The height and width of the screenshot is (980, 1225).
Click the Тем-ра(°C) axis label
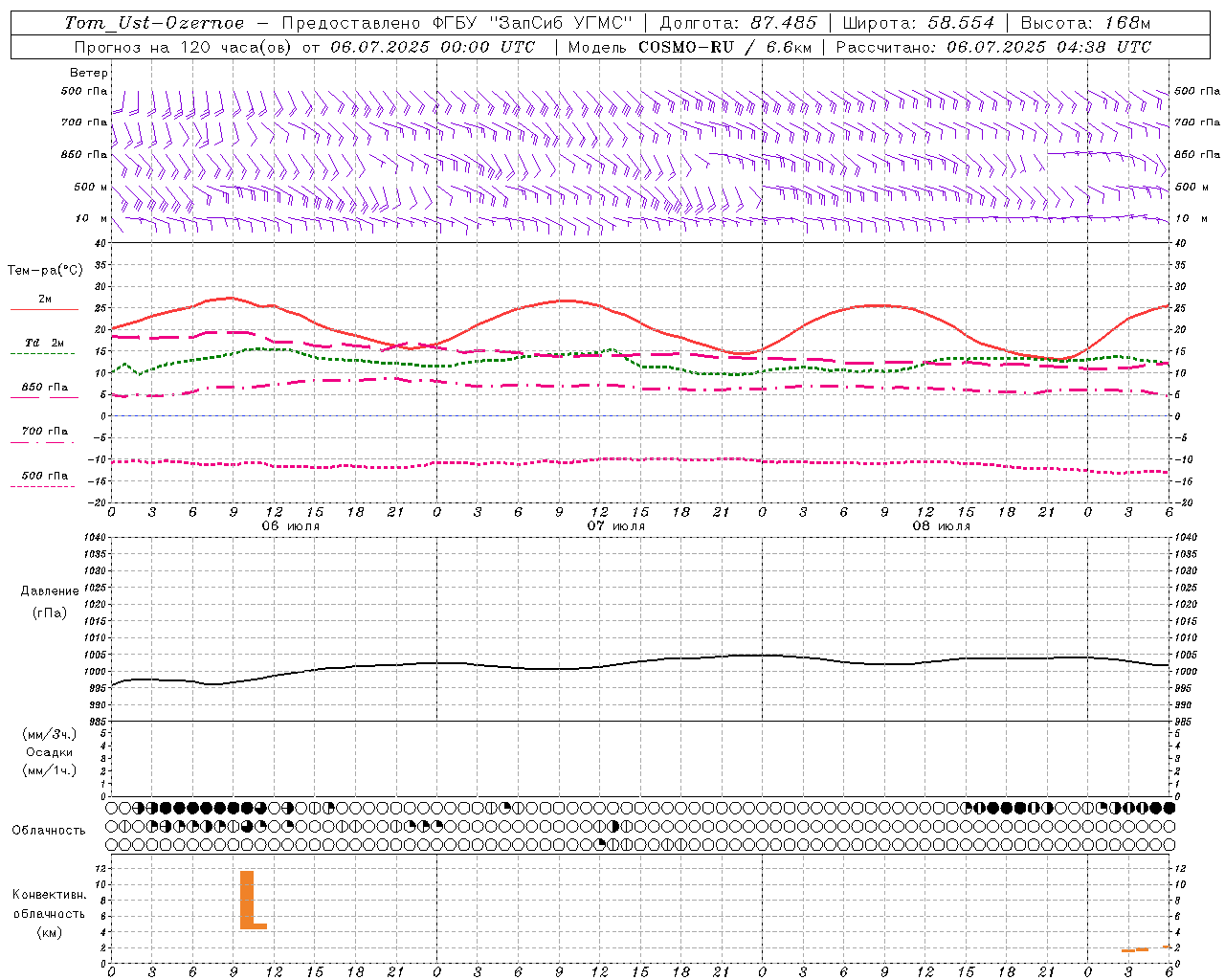(x=45, y=271)
